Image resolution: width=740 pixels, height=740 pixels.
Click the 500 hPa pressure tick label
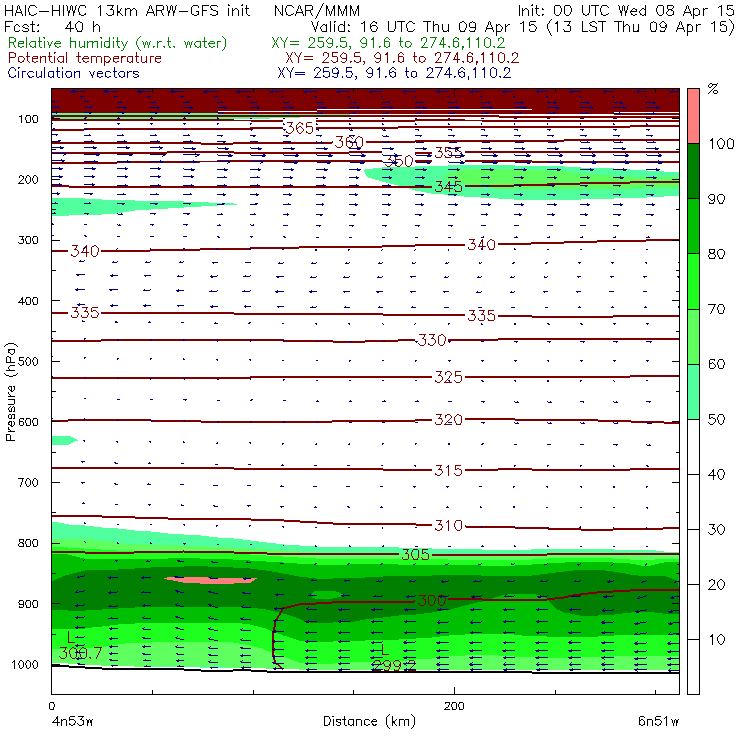click(28, 361)
